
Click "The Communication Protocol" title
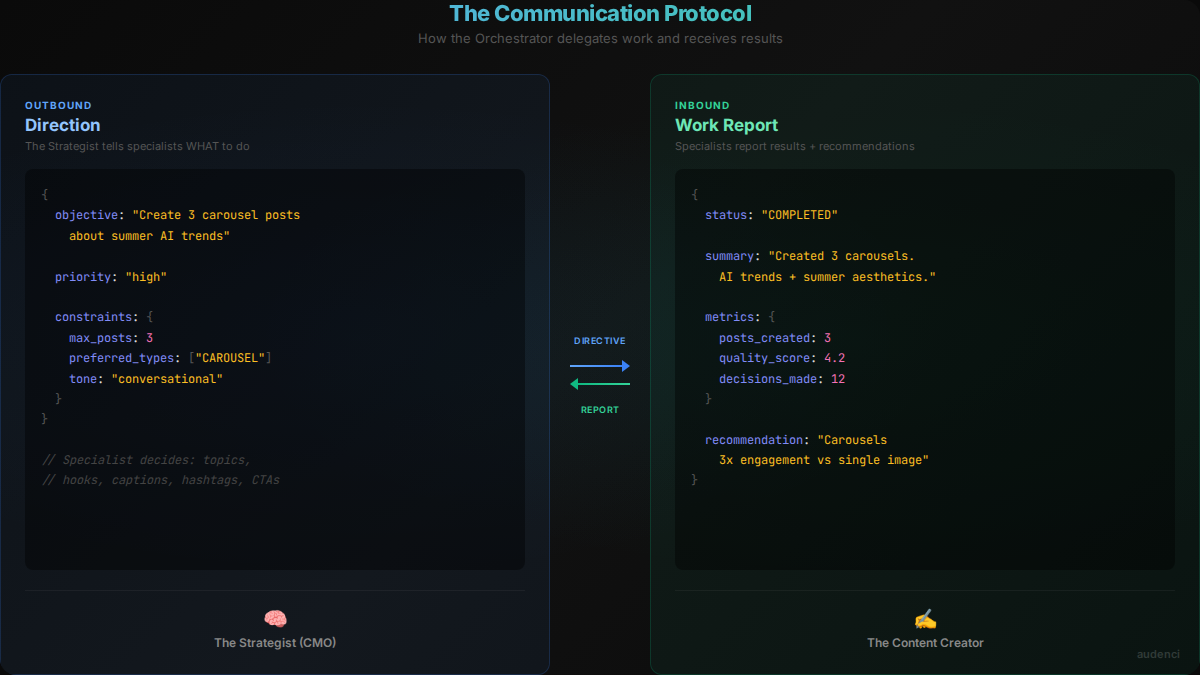[x=600, y=14]
